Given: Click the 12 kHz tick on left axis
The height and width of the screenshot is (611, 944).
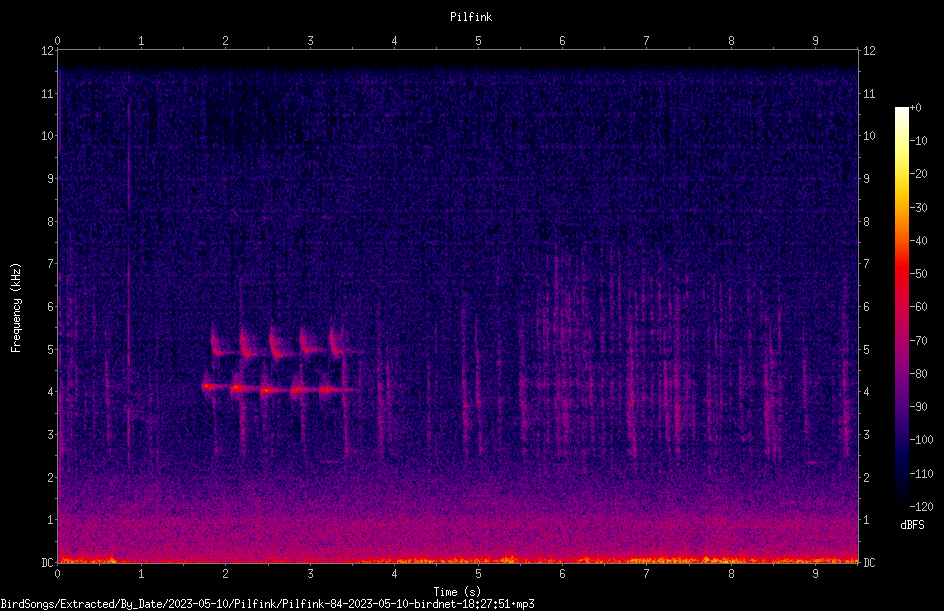Looking at the screenshot, I should pos(47,51).
